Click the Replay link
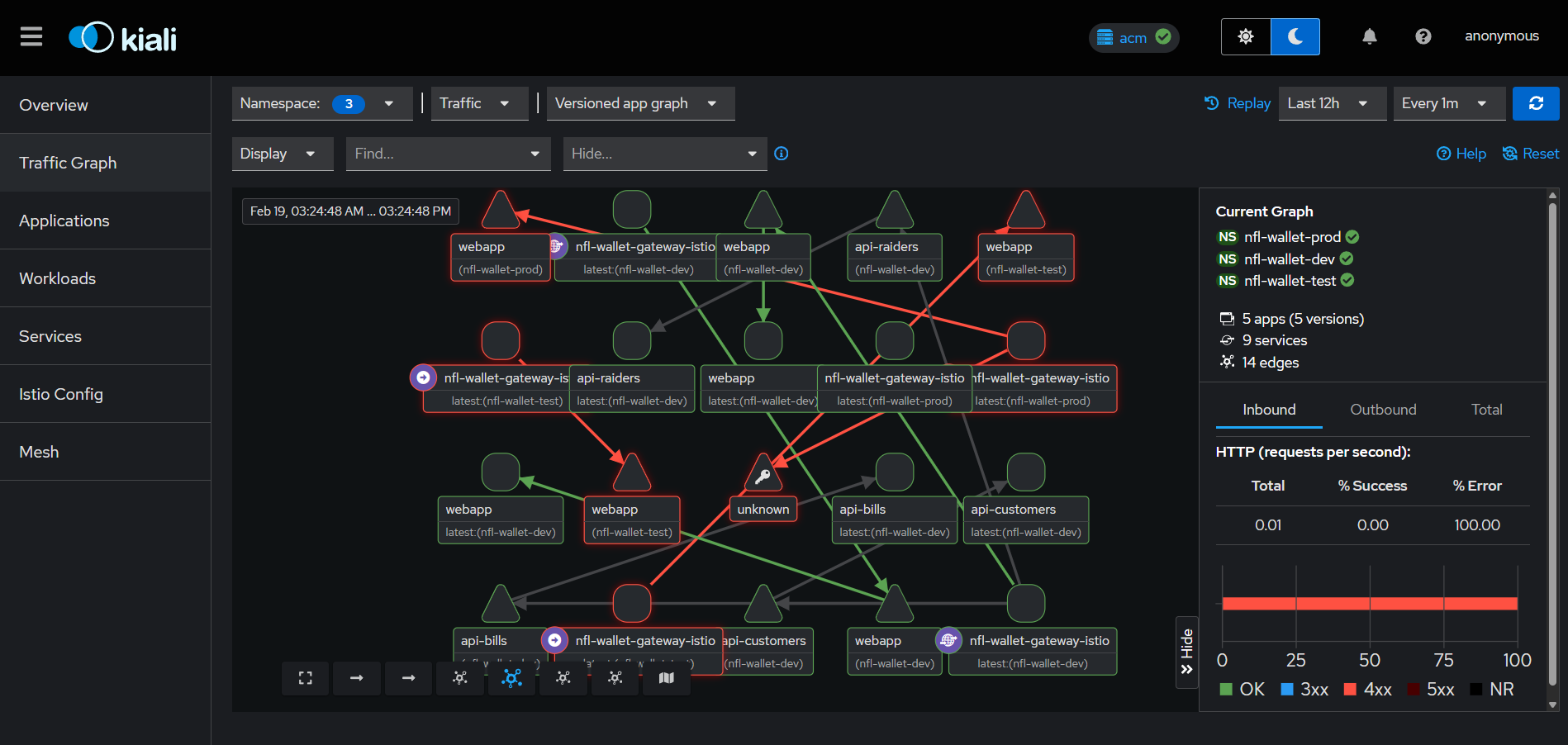1568x745 pixels. pos(1238,103)
